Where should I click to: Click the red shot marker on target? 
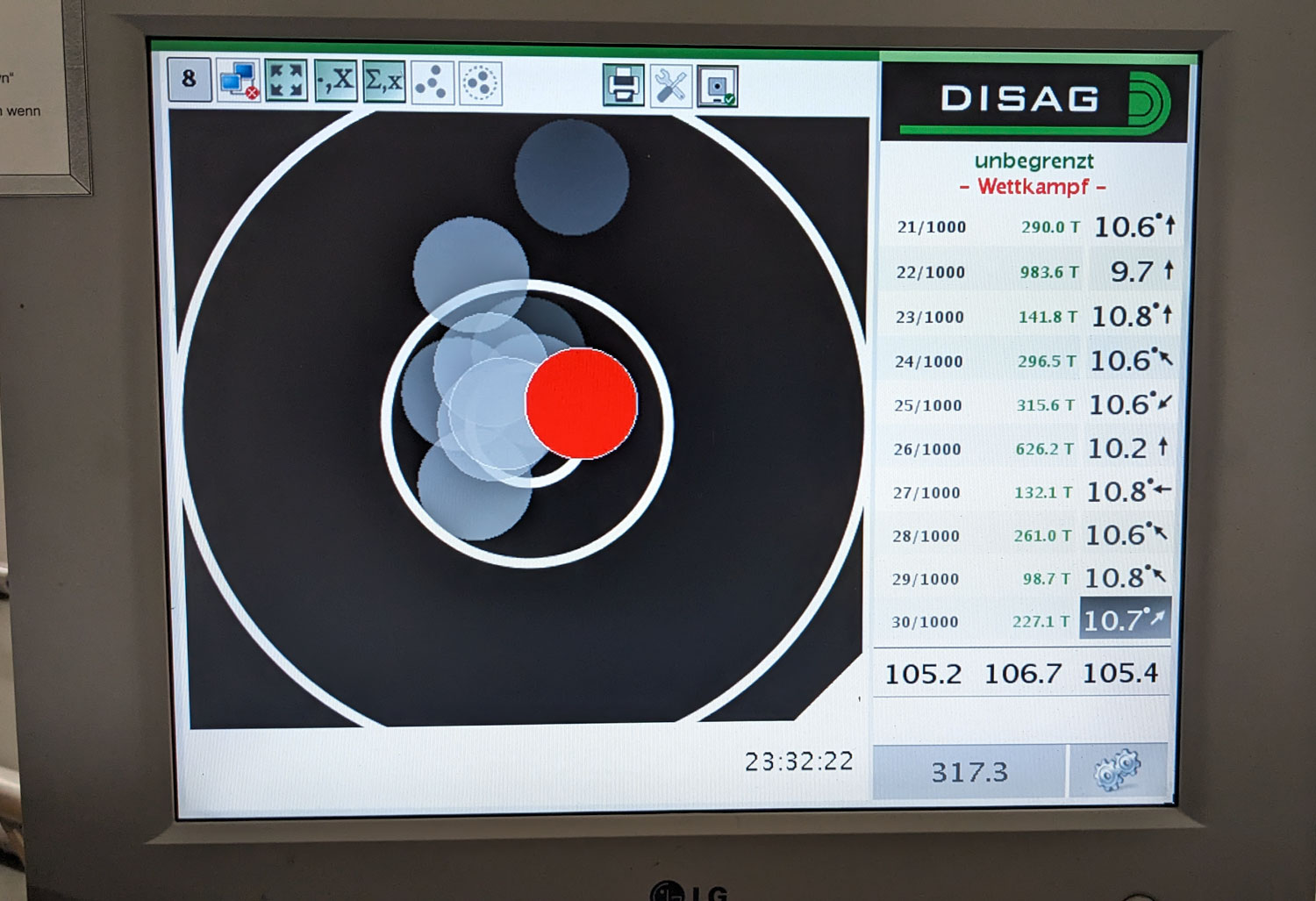[x=581, y=404]
